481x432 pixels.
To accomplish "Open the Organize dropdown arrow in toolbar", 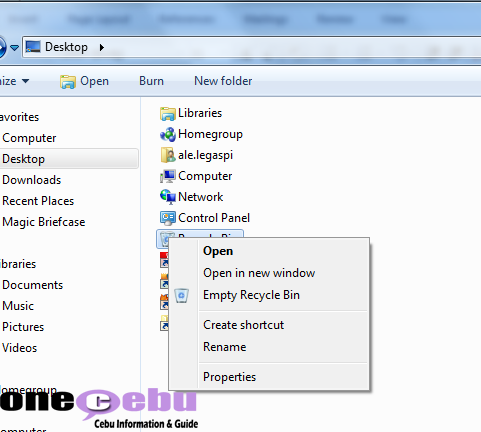I will click(25, 81).
